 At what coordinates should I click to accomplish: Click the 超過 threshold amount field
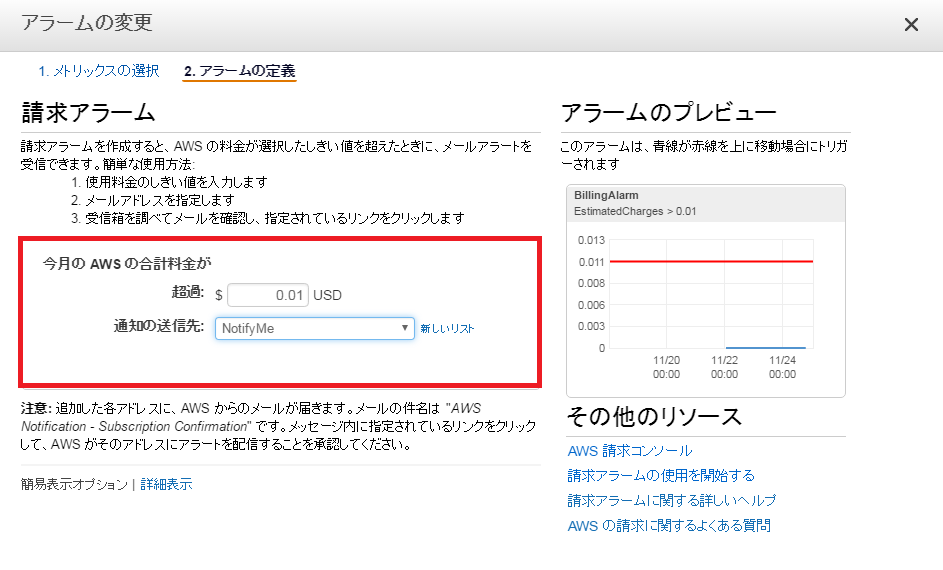(x=268, y=295)
